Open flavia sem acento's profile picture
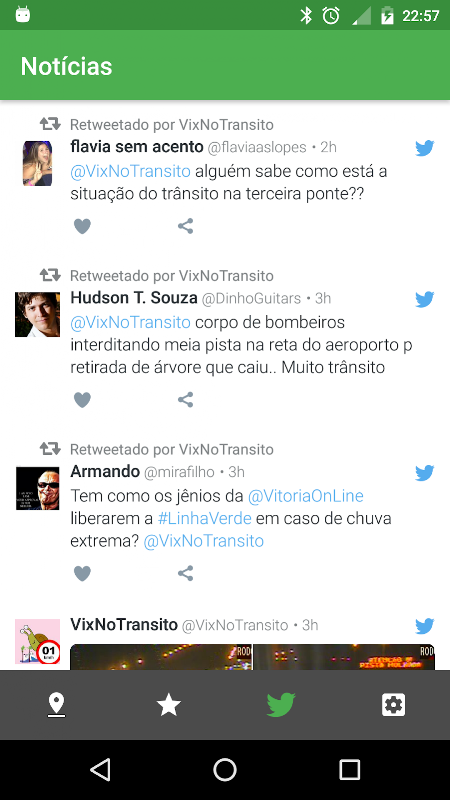 (37, 163)
